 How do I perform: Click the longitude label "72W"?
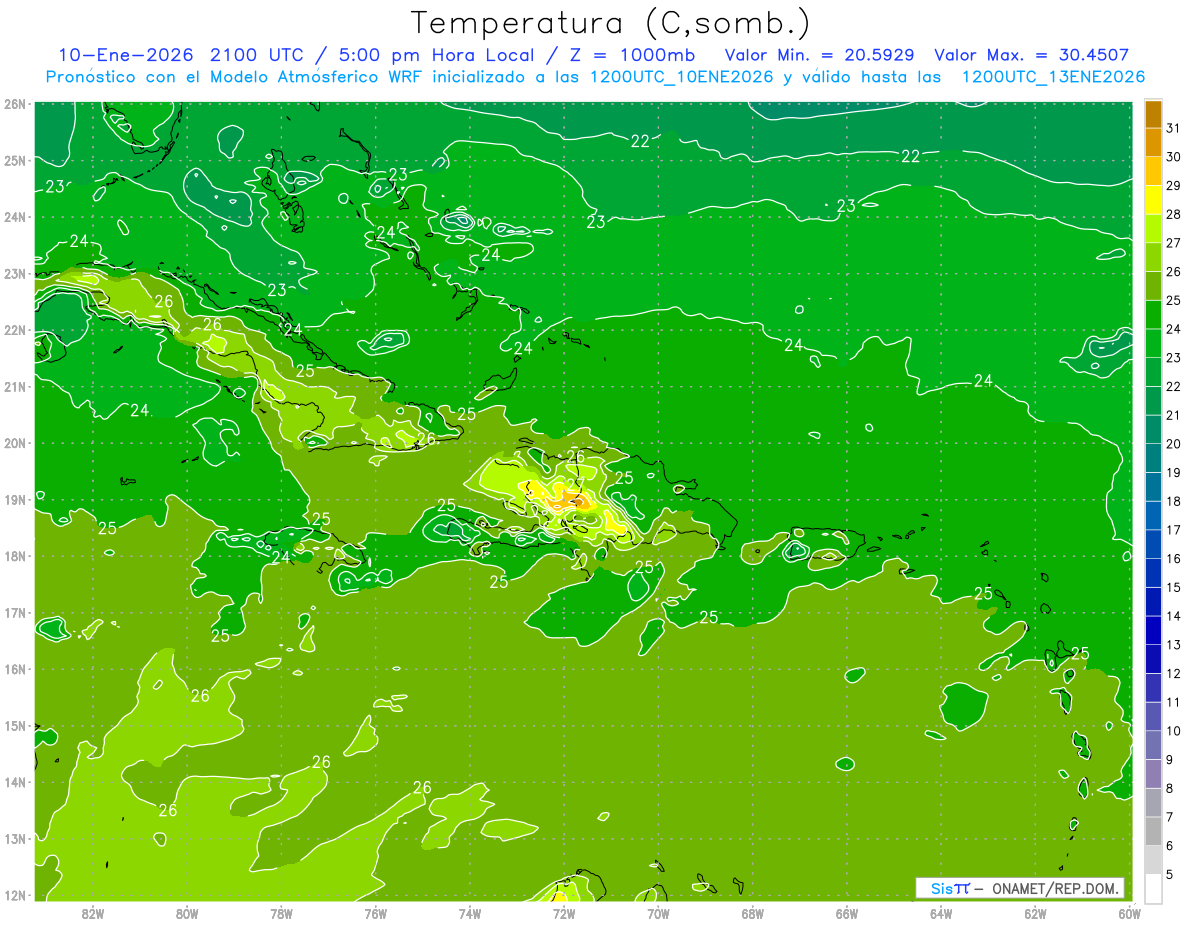pyautogui.click(x=564, y=913)
